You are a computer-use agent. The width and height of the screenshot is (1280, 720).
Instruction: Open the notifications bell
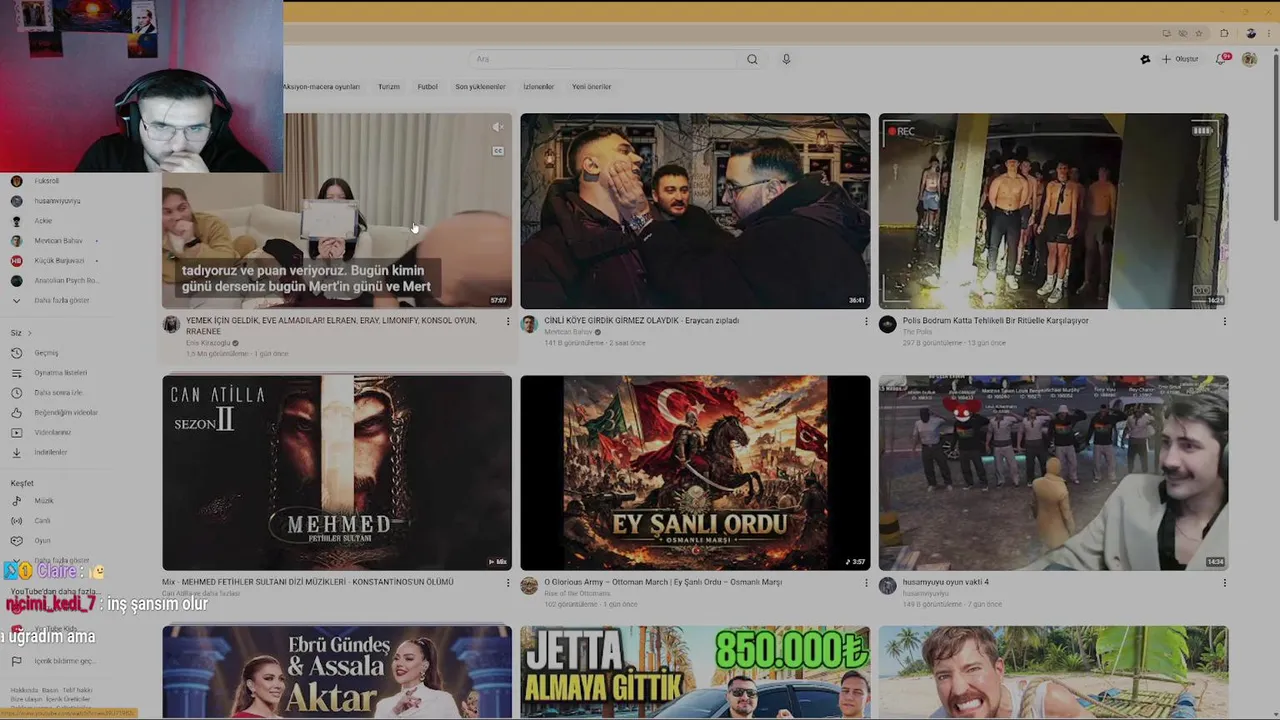(x=1221, y=59)
